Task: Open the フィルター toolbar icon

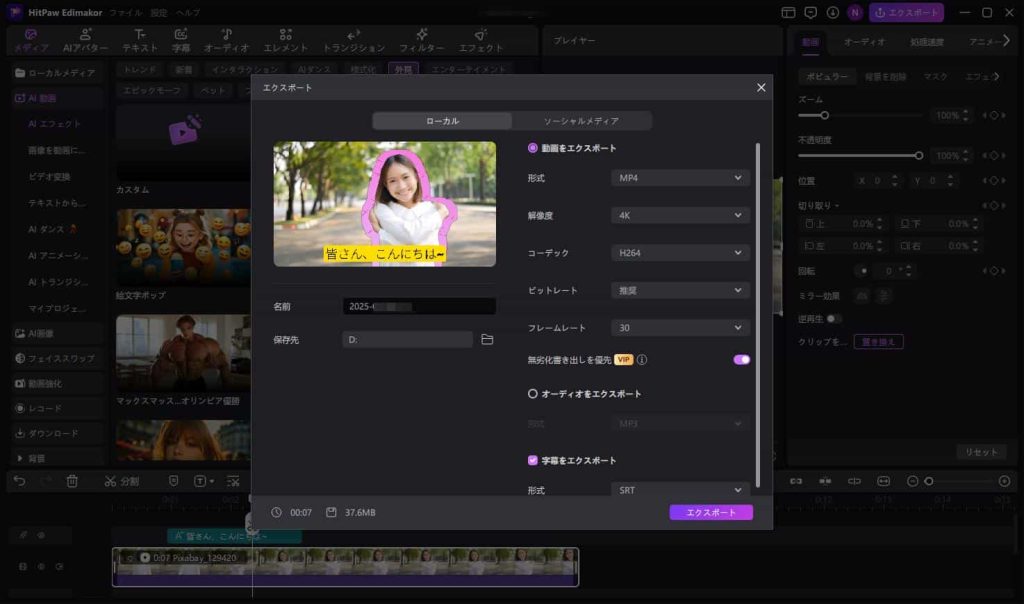Action: (421, 40)
